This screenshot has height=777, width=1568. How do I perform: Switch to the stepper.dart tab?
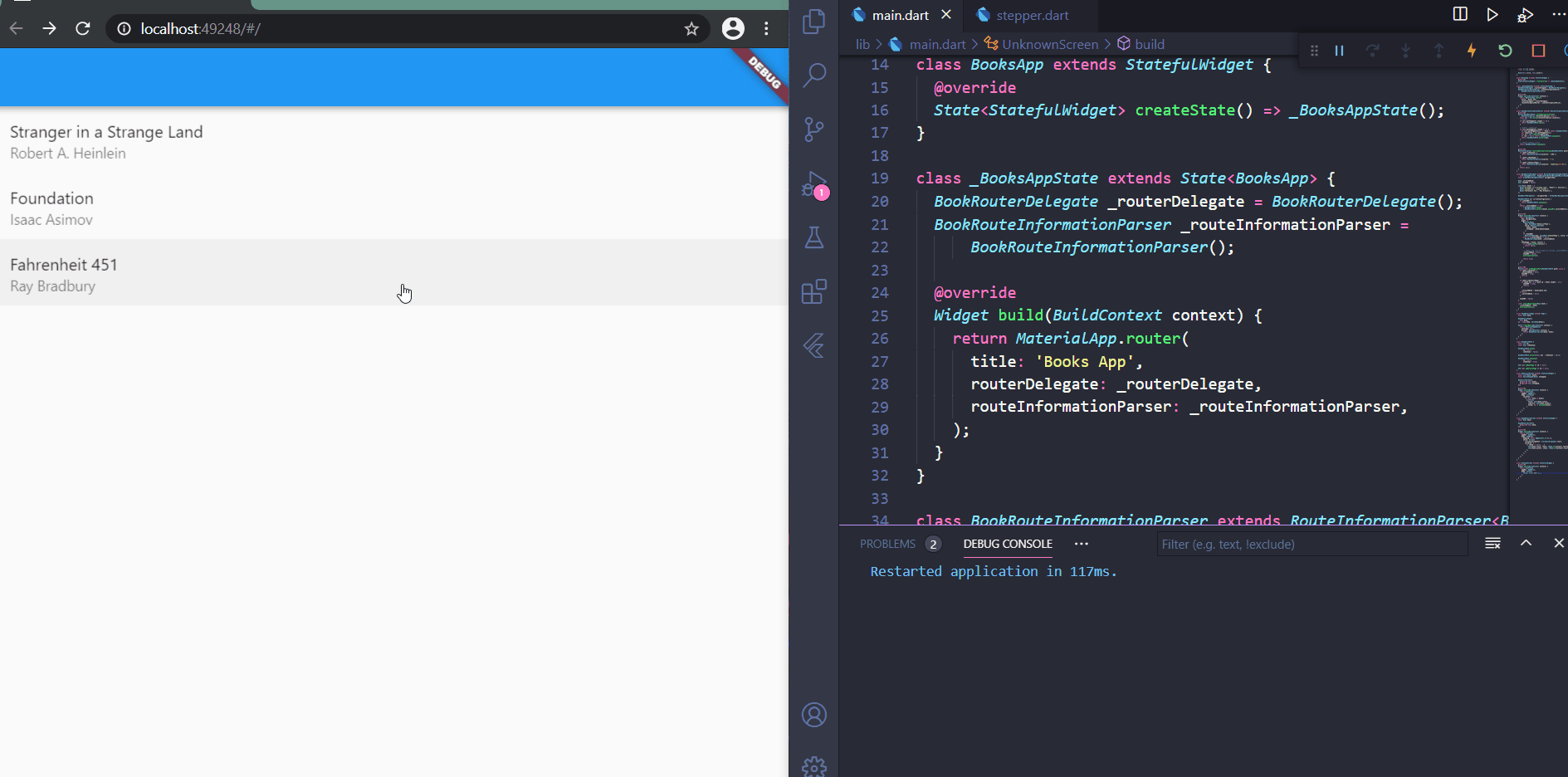click(1032, 14)
